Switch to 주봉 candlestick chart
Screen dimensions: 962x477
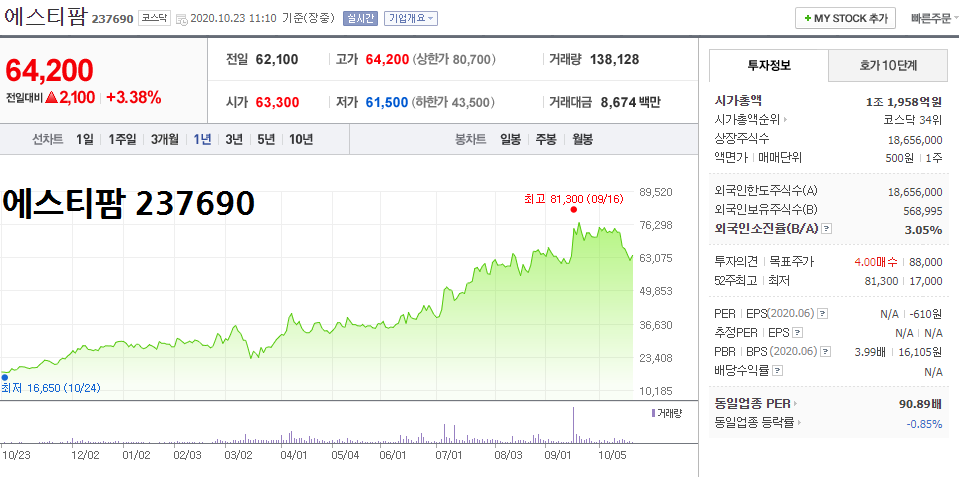click(546, 139)
